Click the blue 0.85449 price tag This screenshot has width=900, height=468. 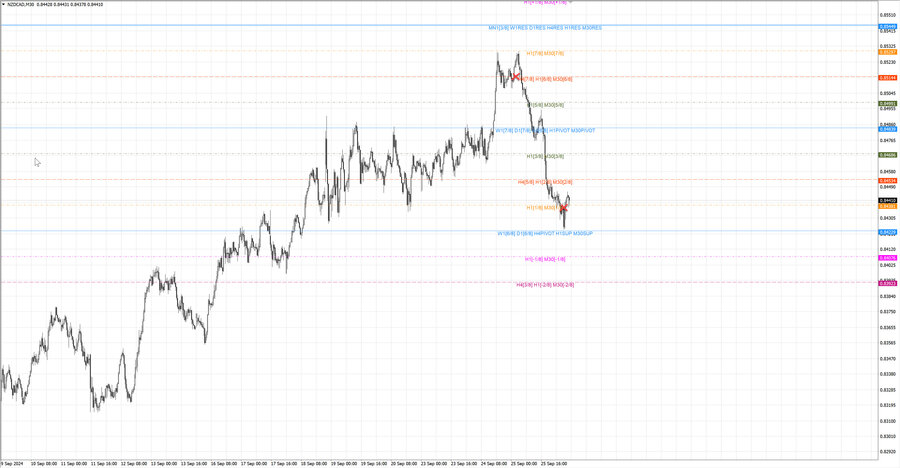click(888, 26)
